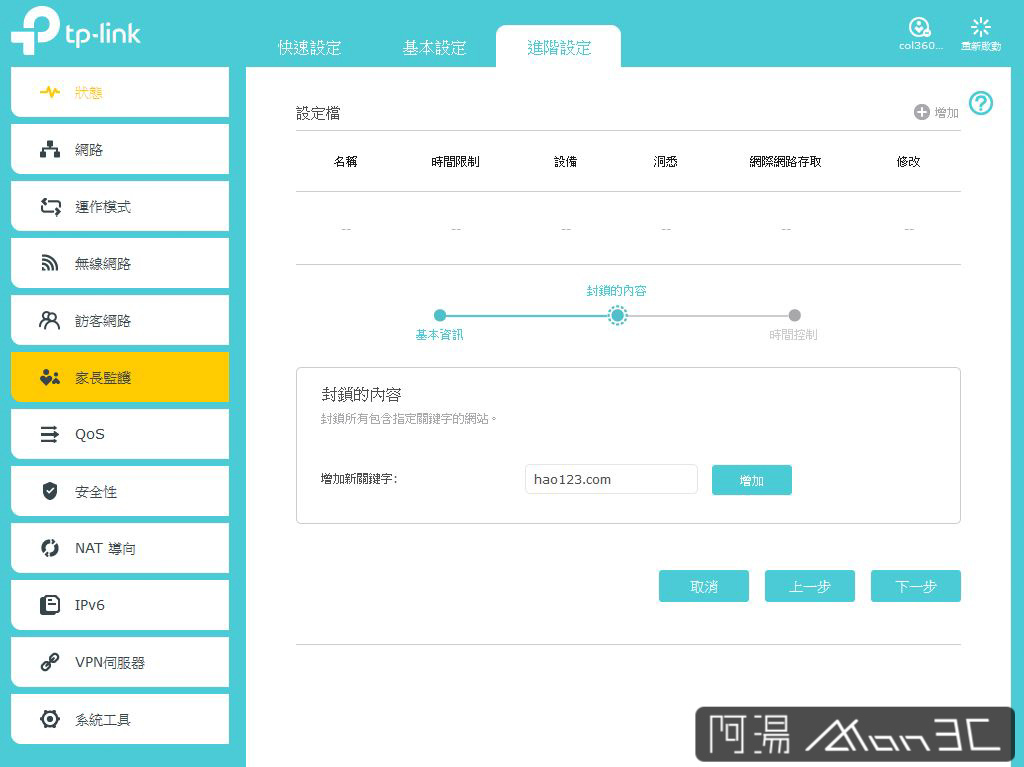
Task: Select the 進階設定 tab
Action: [x=558, y=47]
